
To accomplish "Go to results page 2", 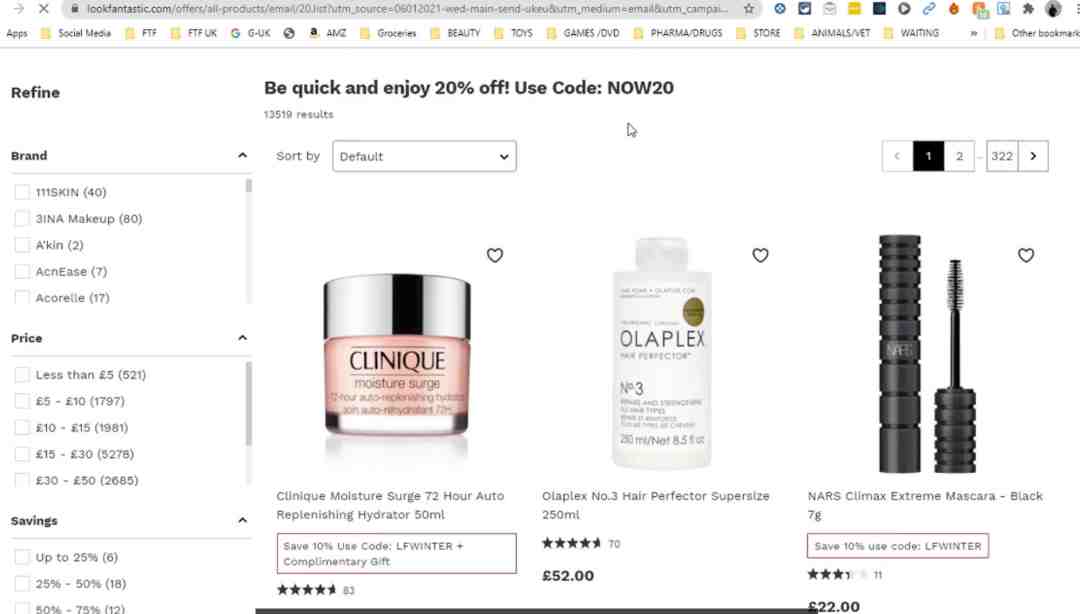I will 959,156.
